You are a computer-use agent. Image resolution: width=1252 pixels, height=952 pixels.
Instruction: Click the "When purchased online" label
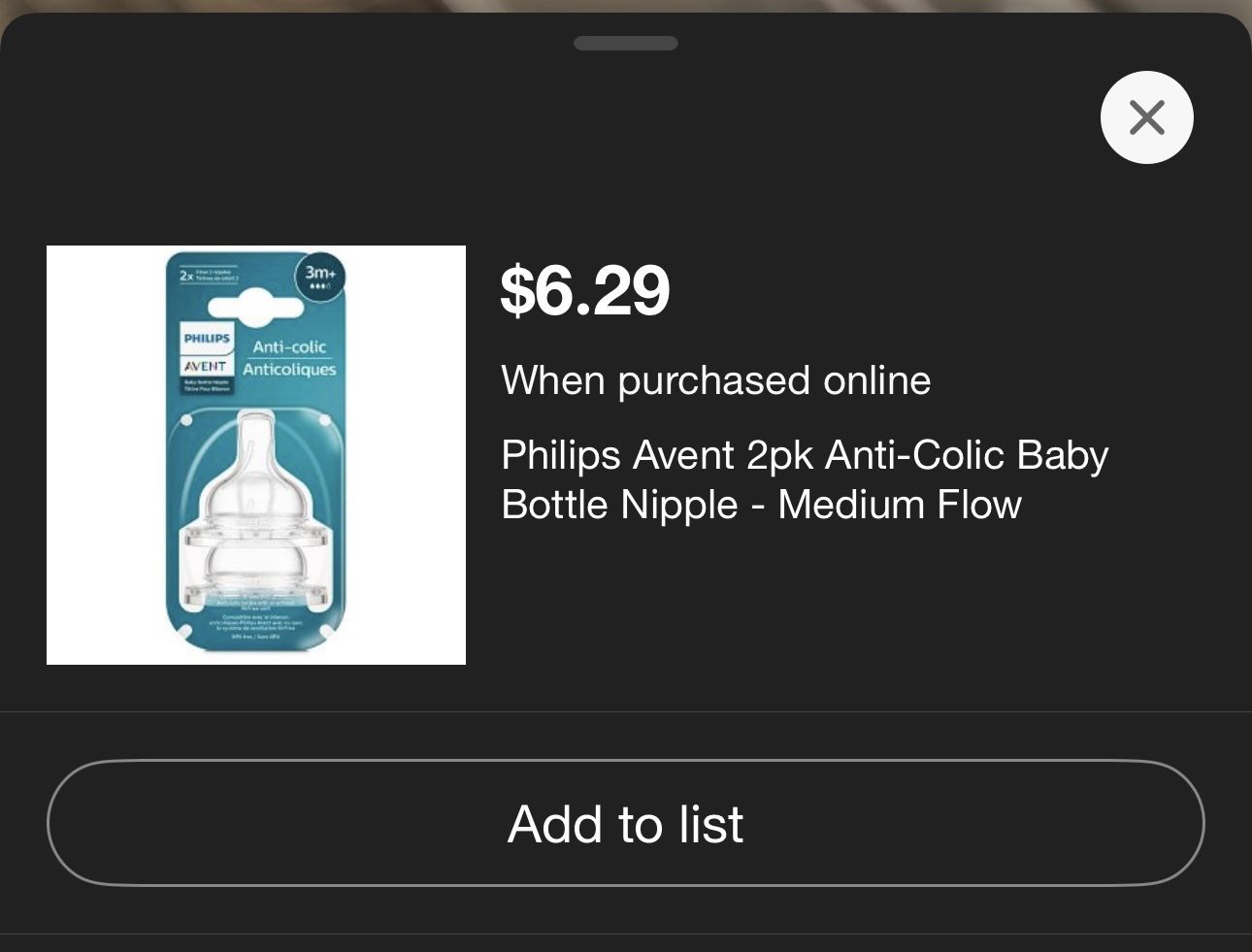click(715, 380)
